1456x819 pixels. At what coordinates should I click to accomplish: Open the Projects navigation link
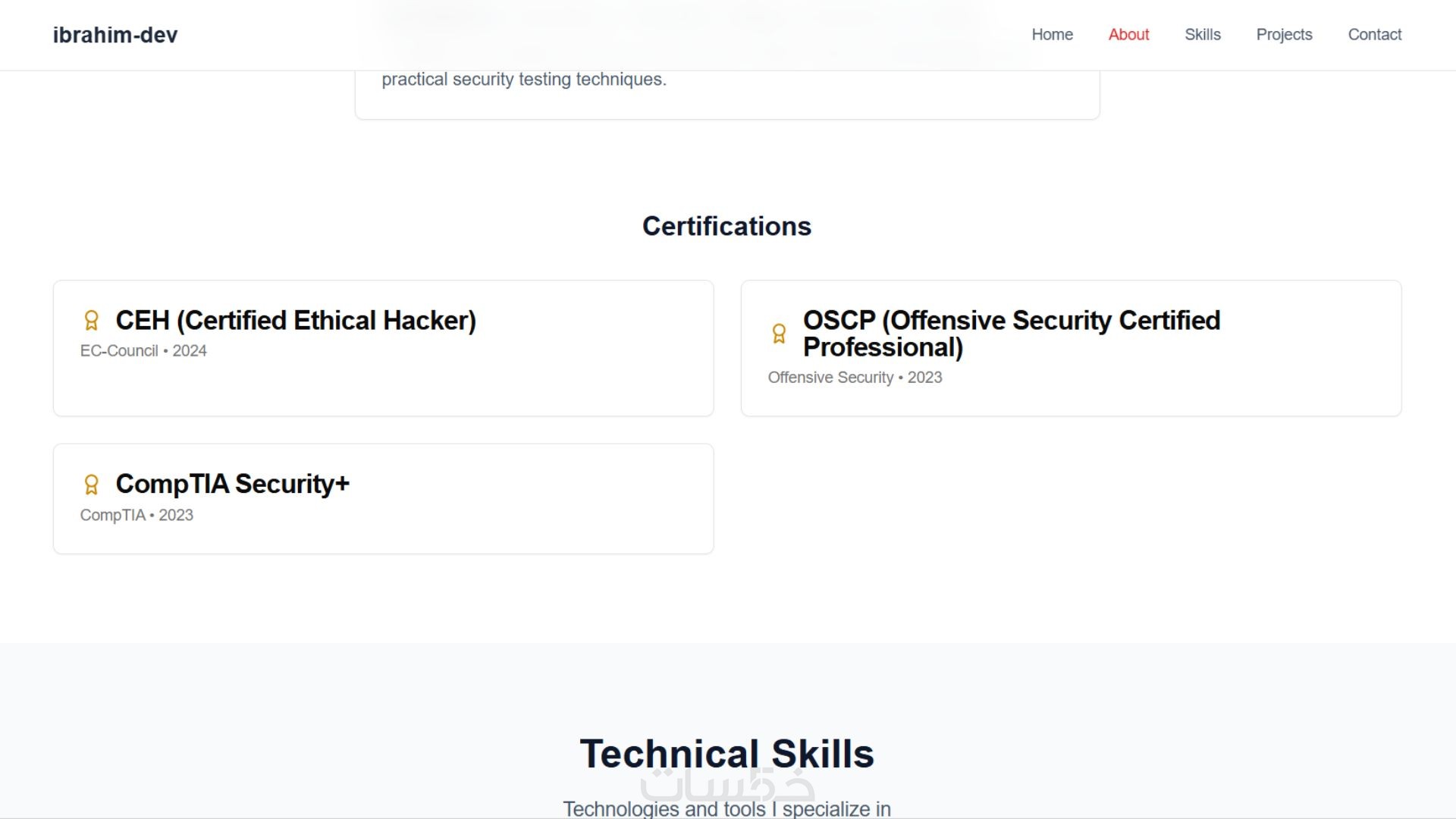point(1284,35)
